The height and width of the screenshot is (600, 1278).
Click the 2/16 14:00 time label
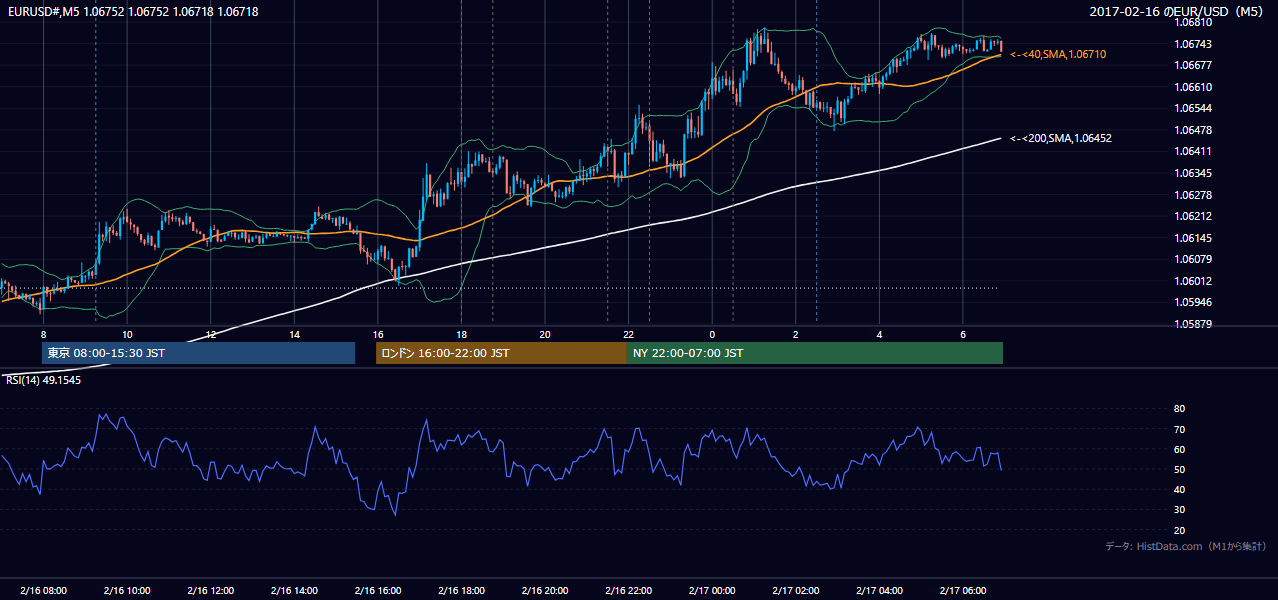(x=294, y=590)
